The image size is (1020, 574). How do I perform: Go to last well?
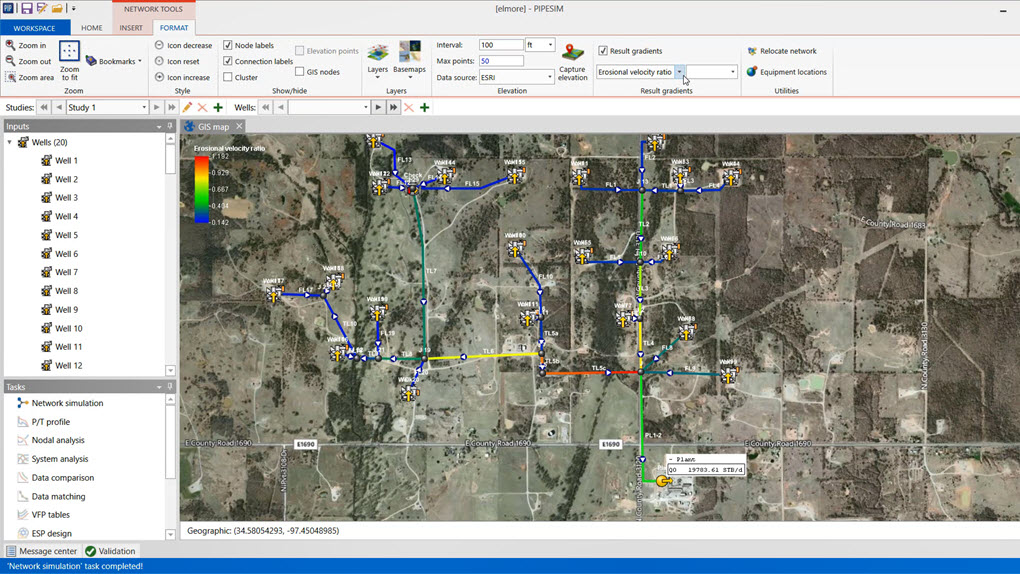tap(394, 107)
